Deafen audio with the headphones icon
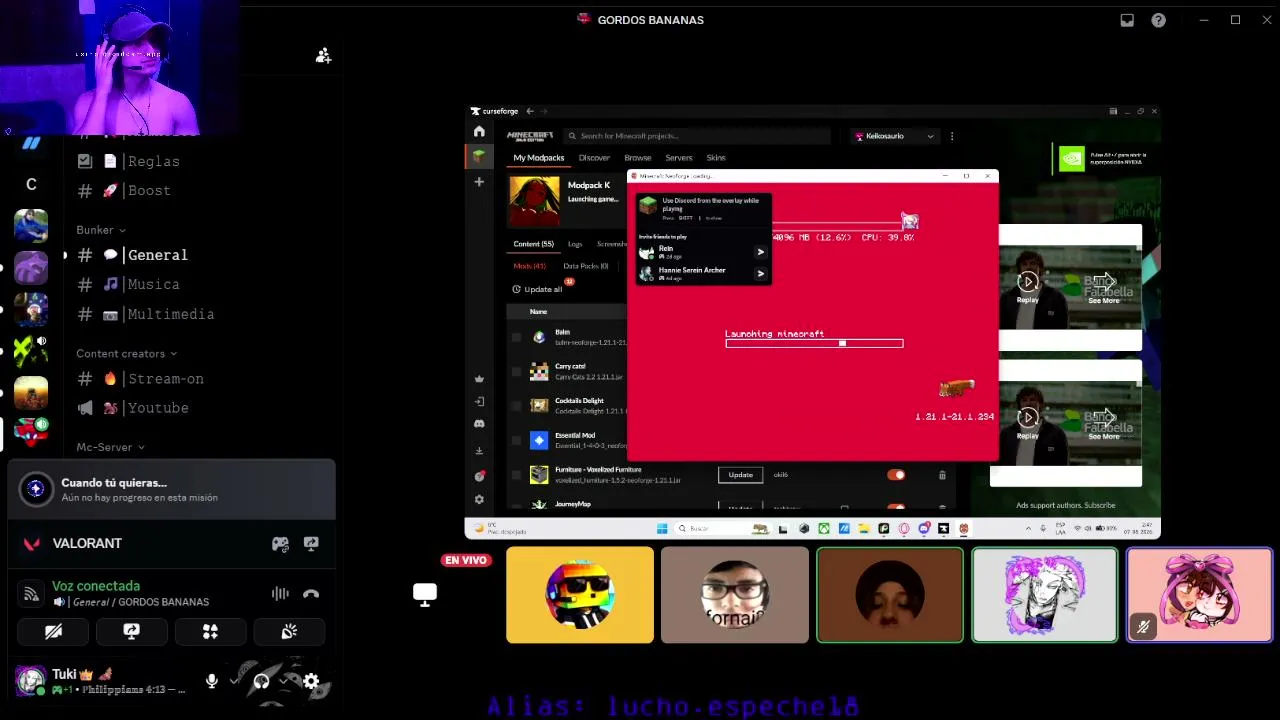Viewport: 1280px width, 720px height. click(261, 681)
